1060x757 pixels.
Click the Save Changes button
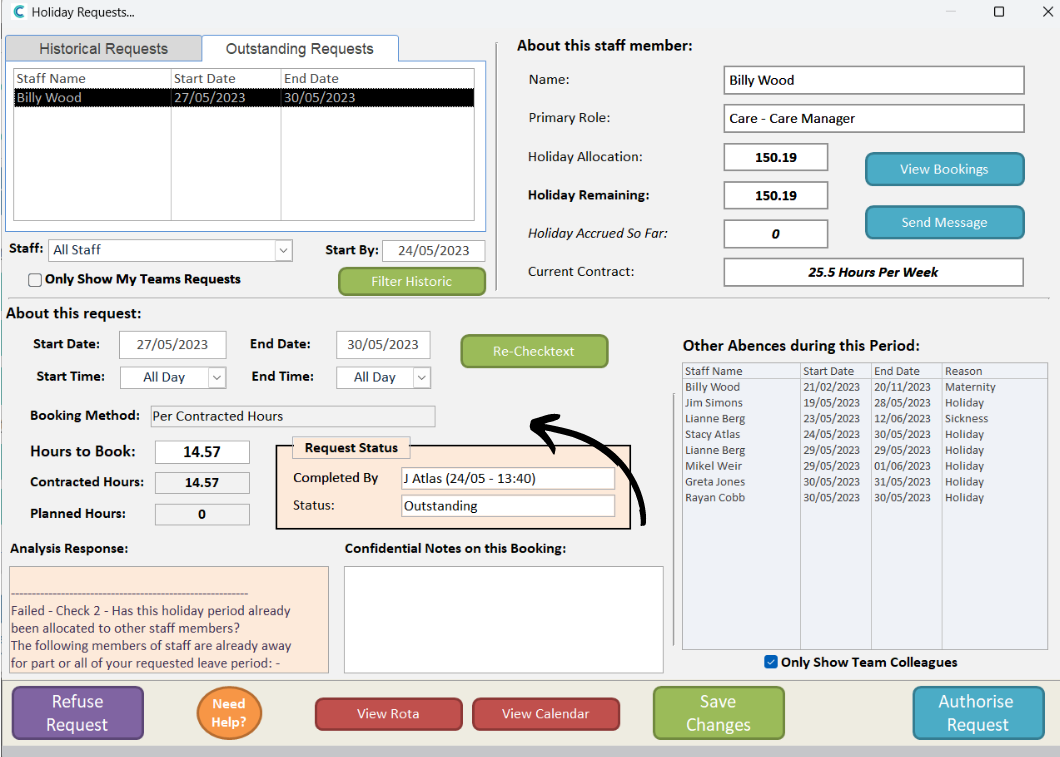(717, 713)
